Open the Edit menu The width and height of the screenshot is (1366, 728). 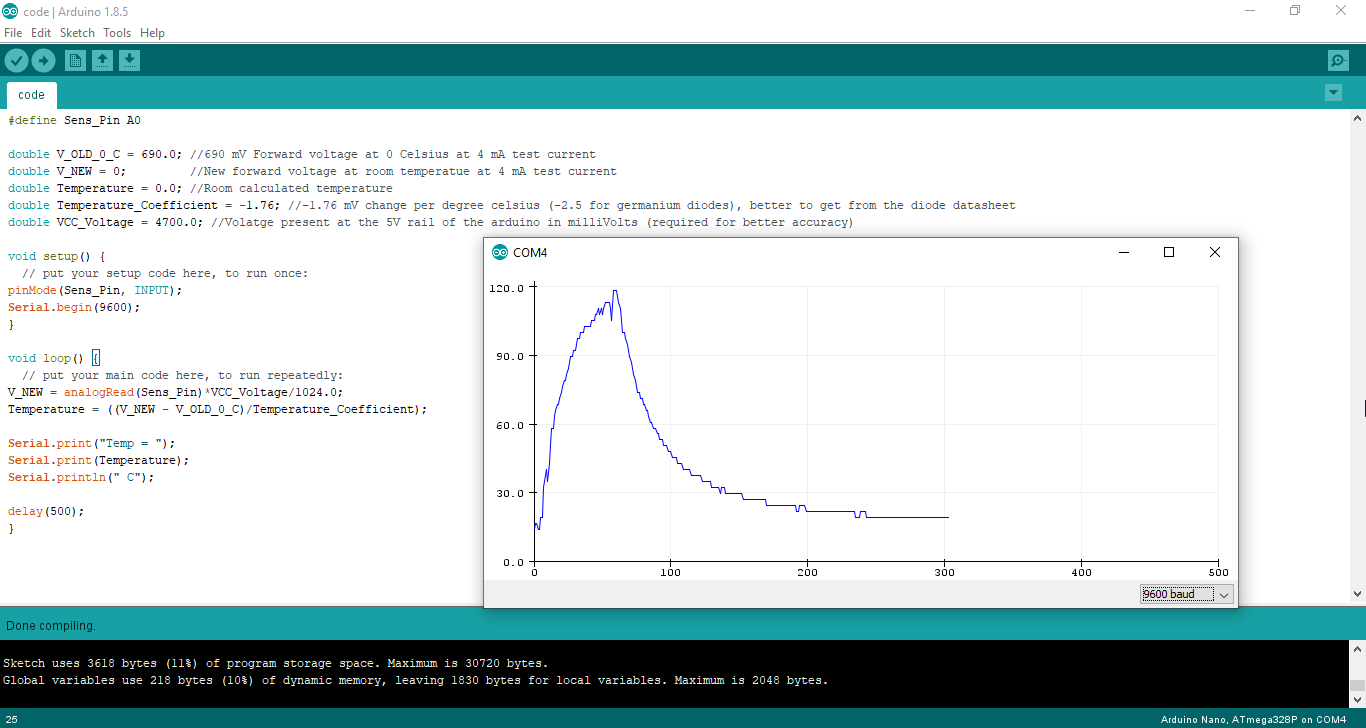point(41,33)
